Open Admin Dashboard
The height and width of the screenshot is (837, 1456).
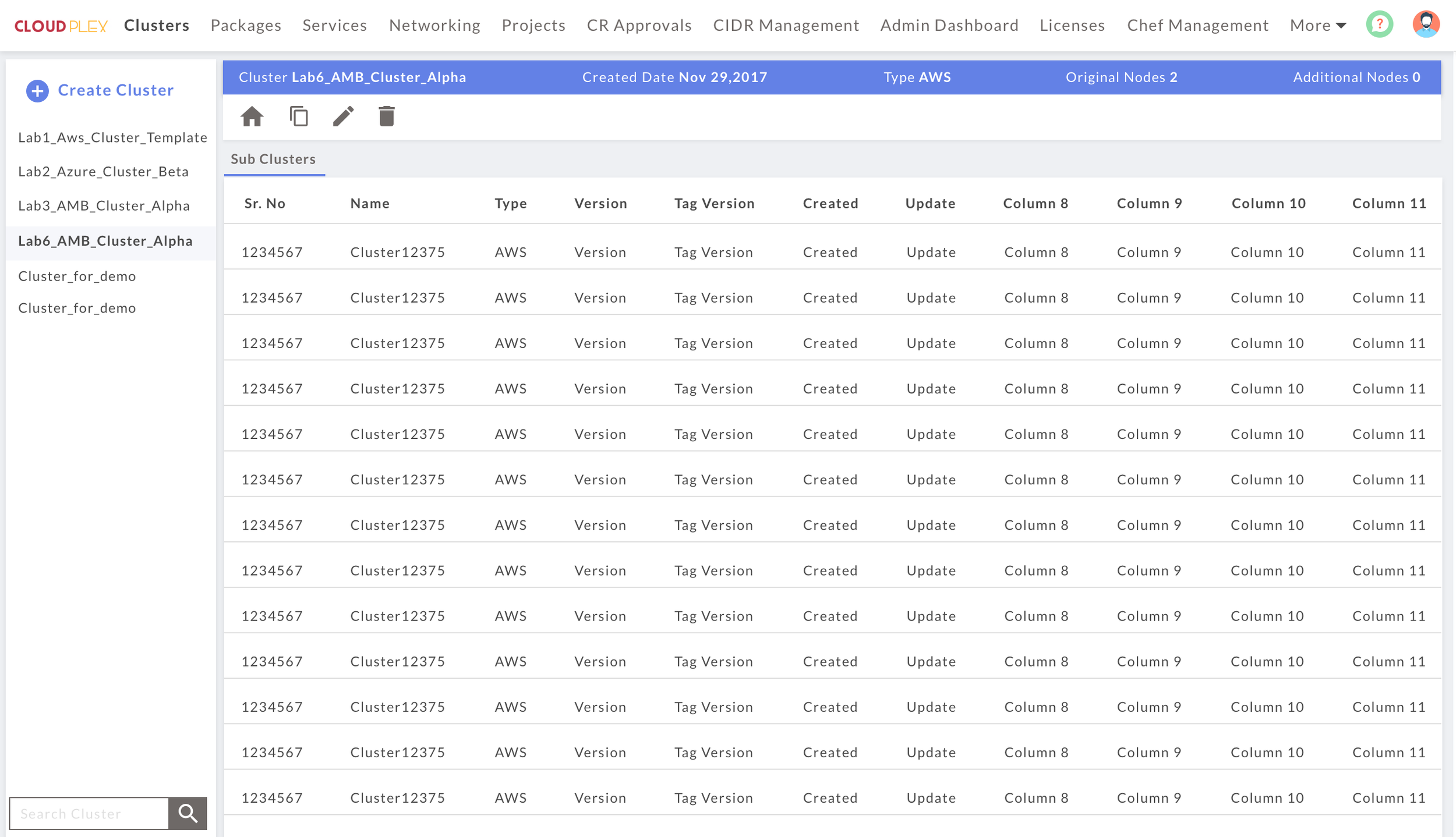click(x=949, y=25)
